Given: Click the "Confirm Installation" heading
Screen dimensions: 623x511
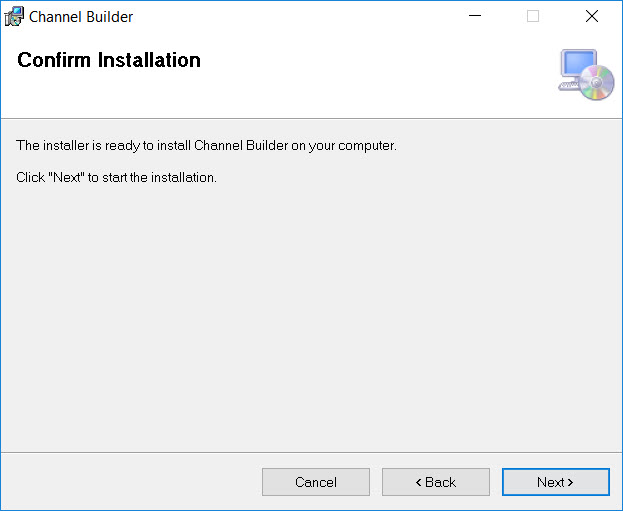Looking at the screenshot, I should [109, 60].
